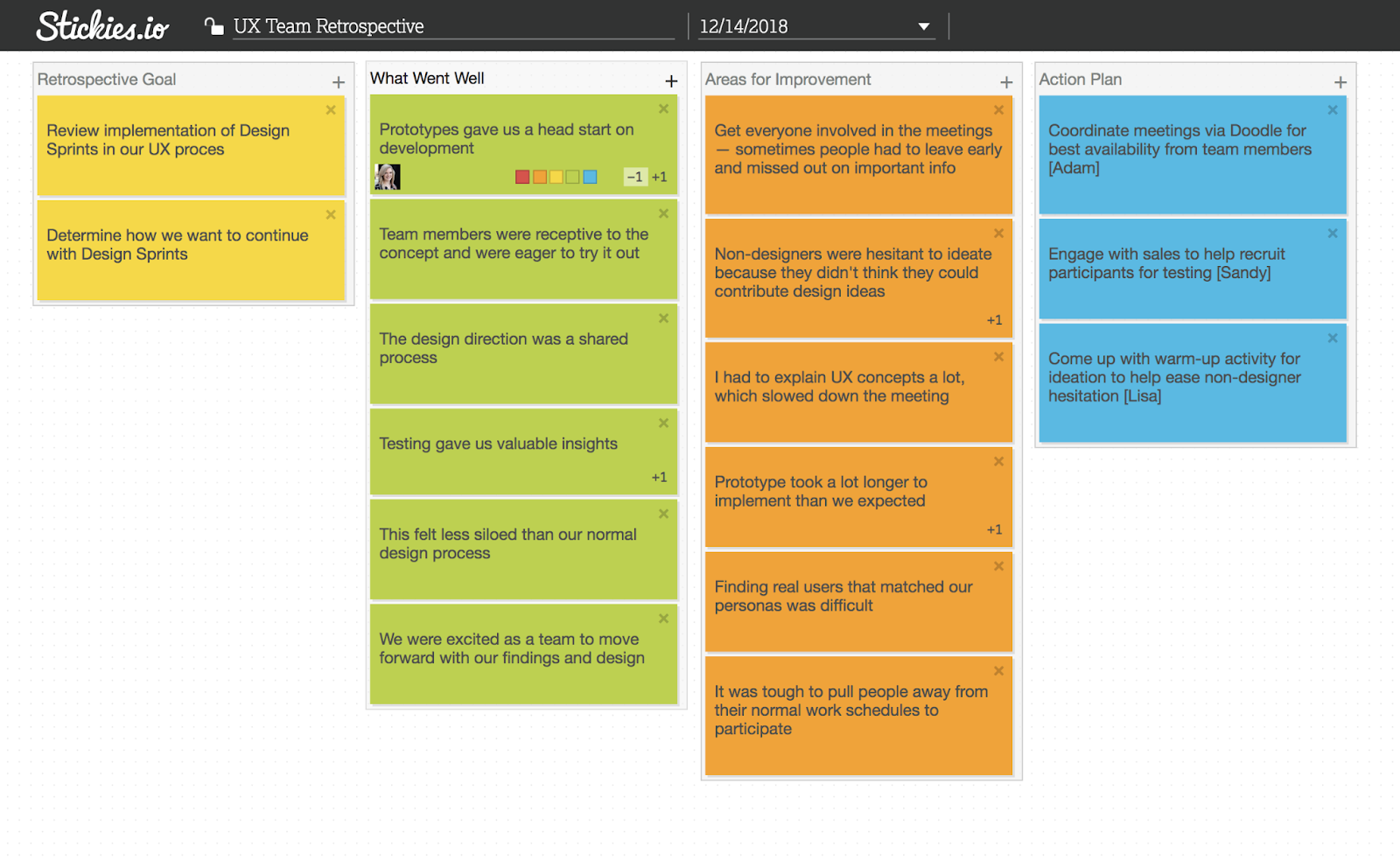
Task: Select the yellow color swatch on Prototypes sticky
Action: [556, 176]
